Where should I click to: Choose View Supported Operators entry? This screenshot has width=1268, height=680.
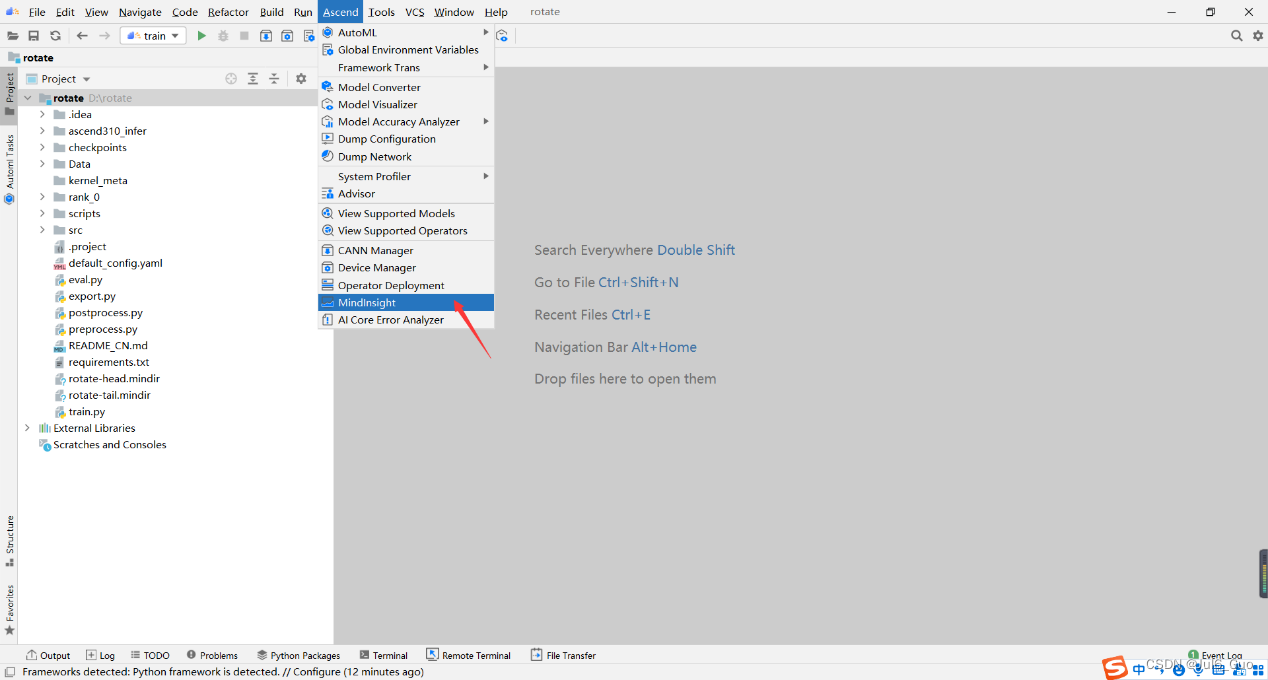tap(406, 230)
